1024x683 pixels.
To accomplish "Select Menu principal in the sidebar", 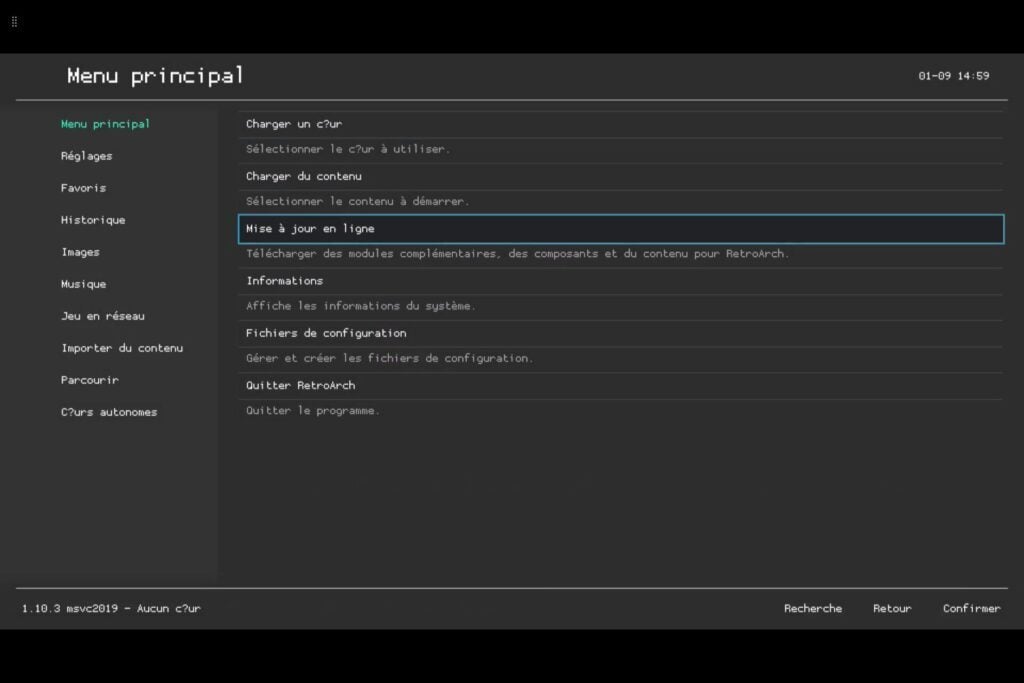I will 105,124.
